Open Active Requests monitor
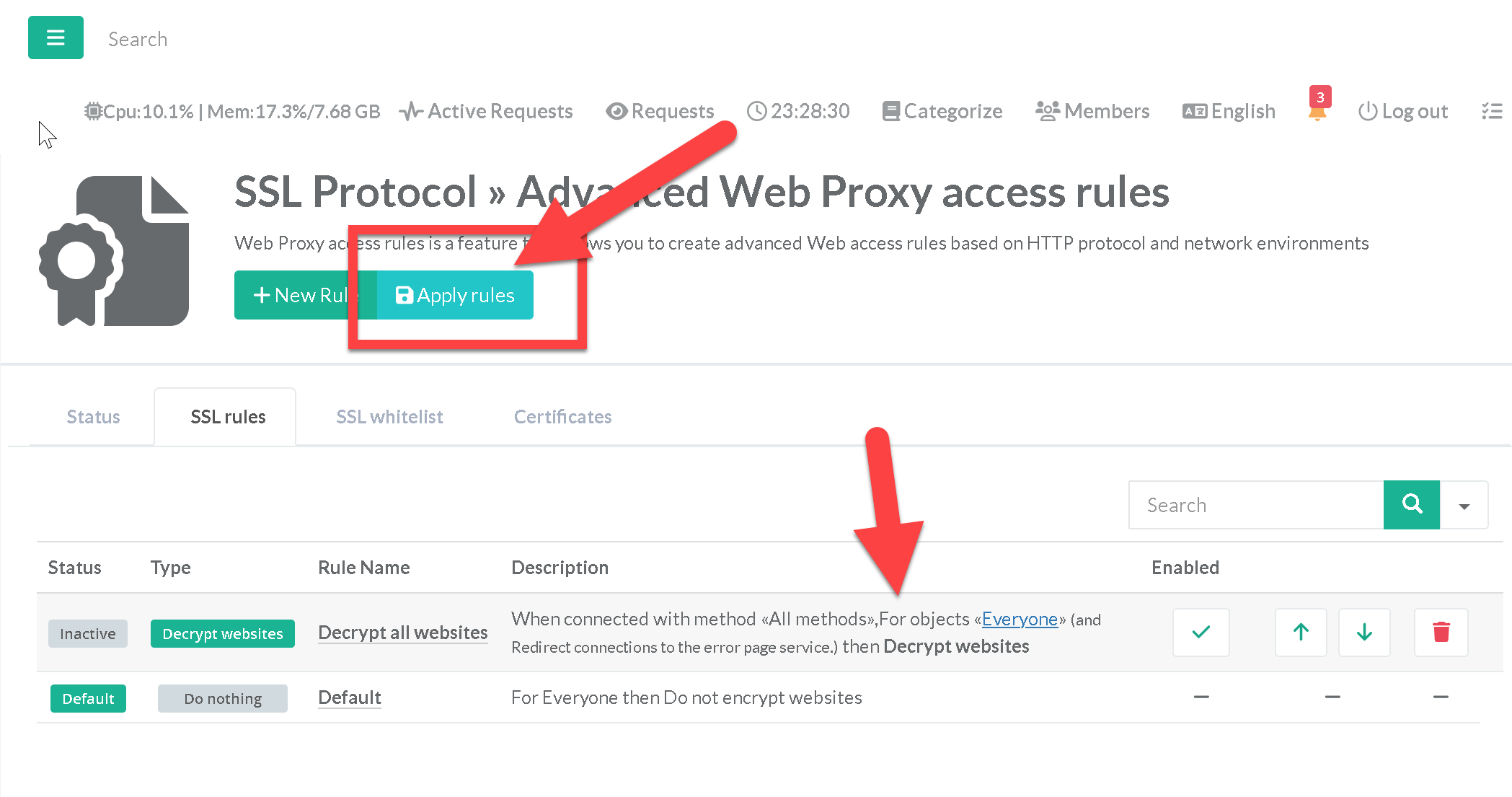 [486, 111]
